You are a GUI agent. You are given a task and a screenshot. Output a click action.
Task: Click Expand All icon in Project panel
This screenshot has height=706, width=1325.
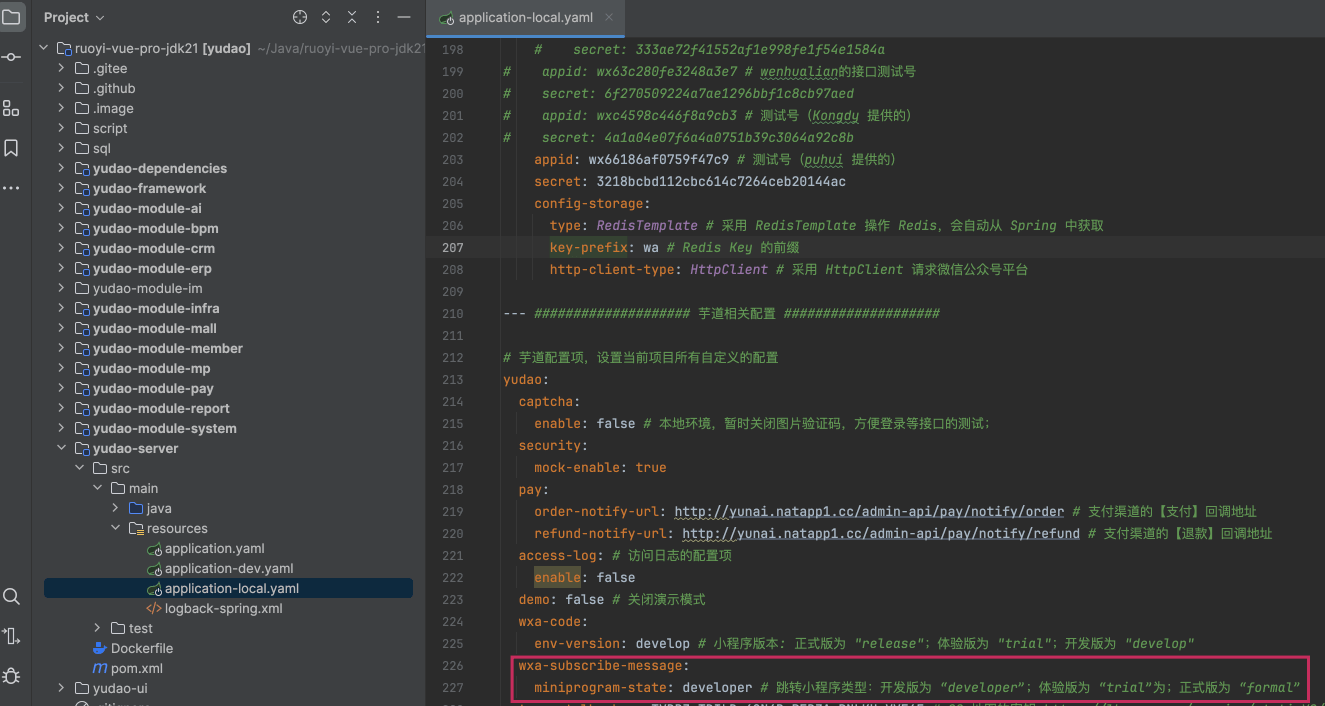click(x=326, y=17)
